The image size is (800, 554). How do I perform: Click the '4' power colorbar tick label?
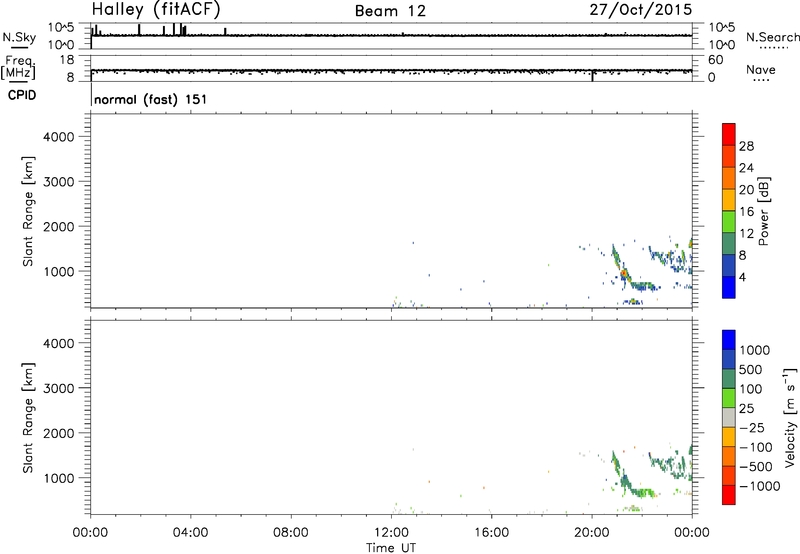(x=743, y=277)
